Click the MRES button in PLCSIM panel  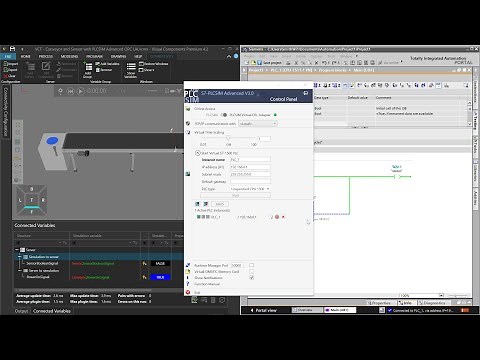point(219,204)
